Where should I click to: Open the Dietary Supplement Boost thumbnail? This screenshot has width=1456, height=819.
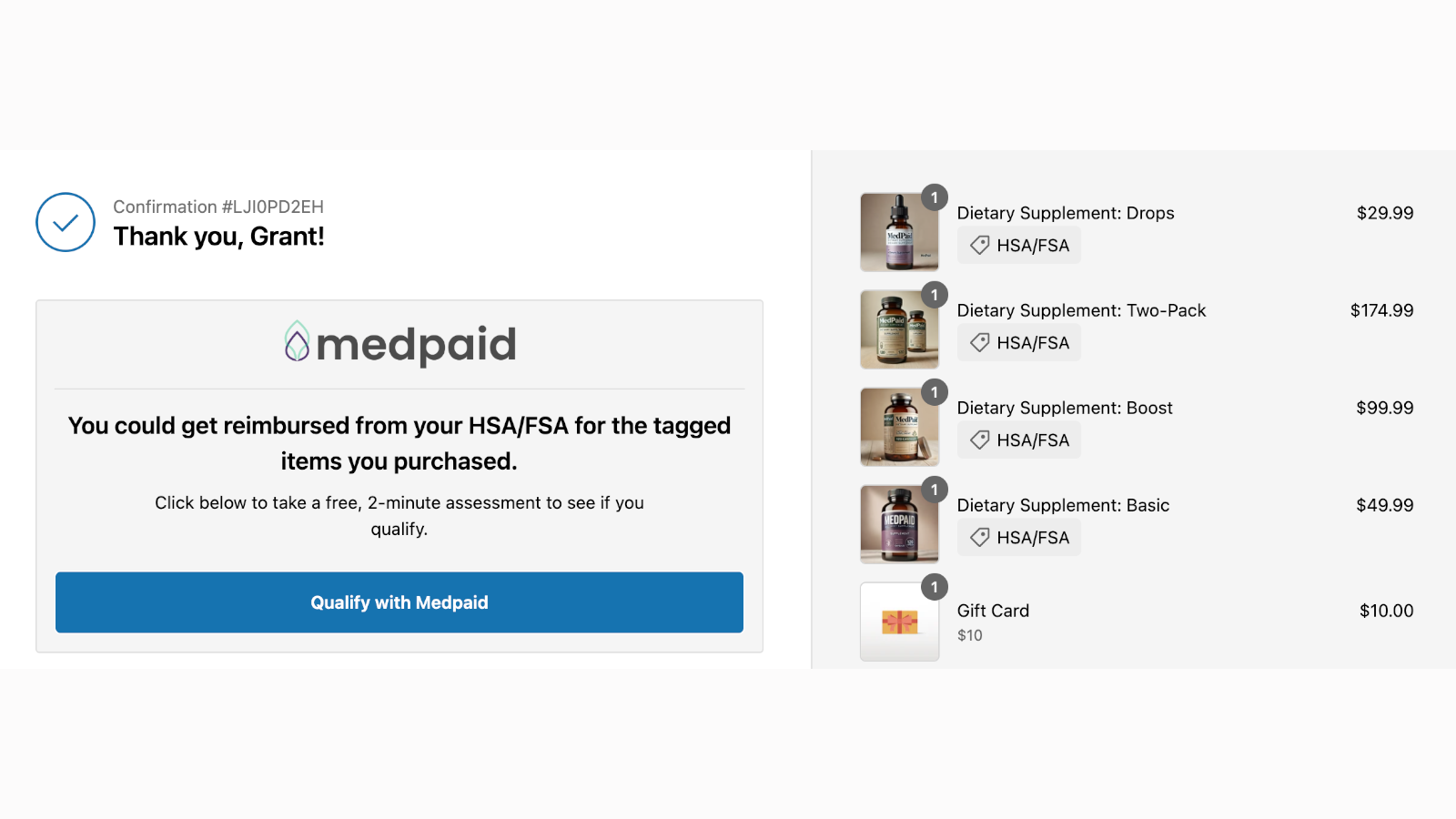(899, 427)
